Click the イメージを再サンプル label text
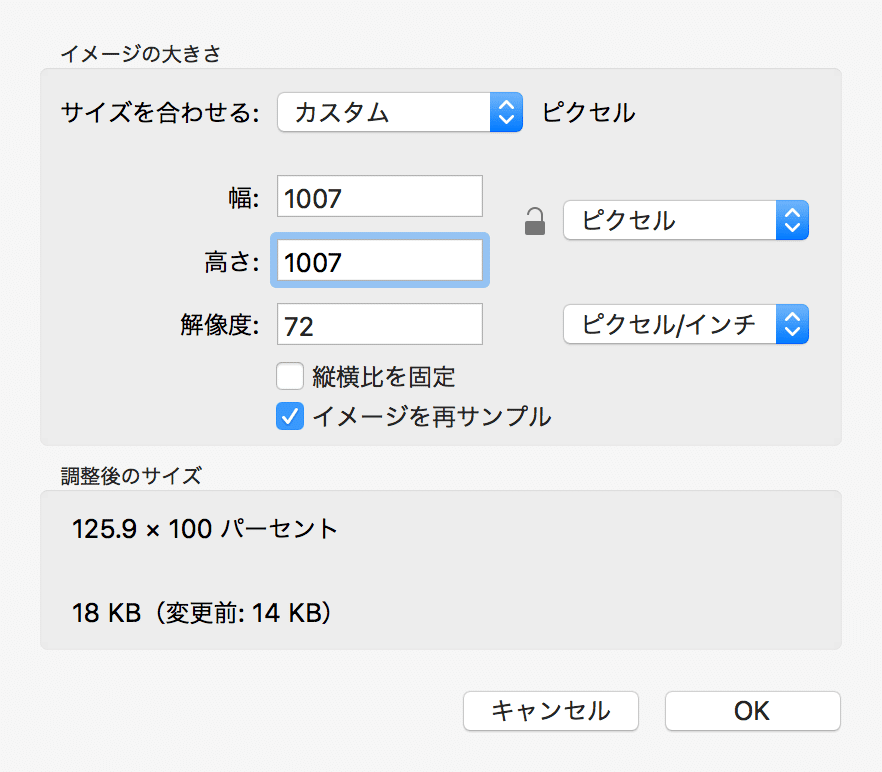Image resolution: width=882 pixels, height=772 pixels. click(431, 416)
